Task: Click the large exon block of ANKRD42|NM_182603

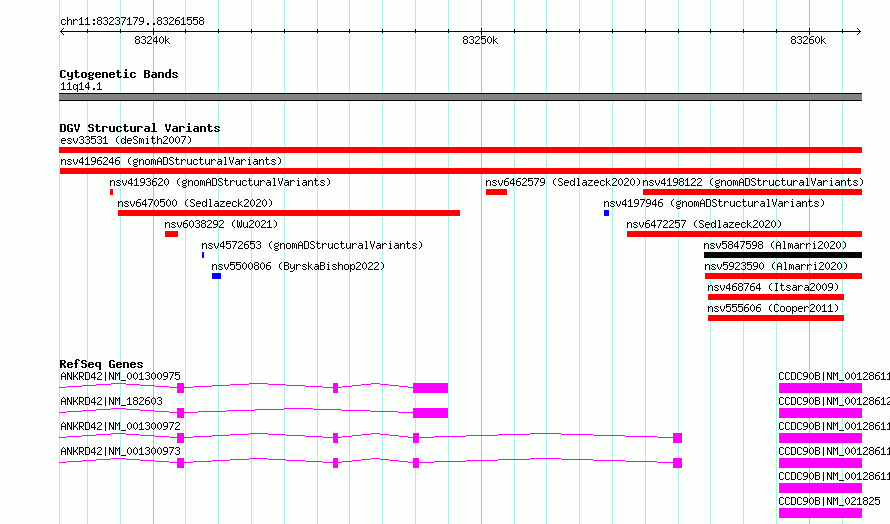Action: (430, 413)
